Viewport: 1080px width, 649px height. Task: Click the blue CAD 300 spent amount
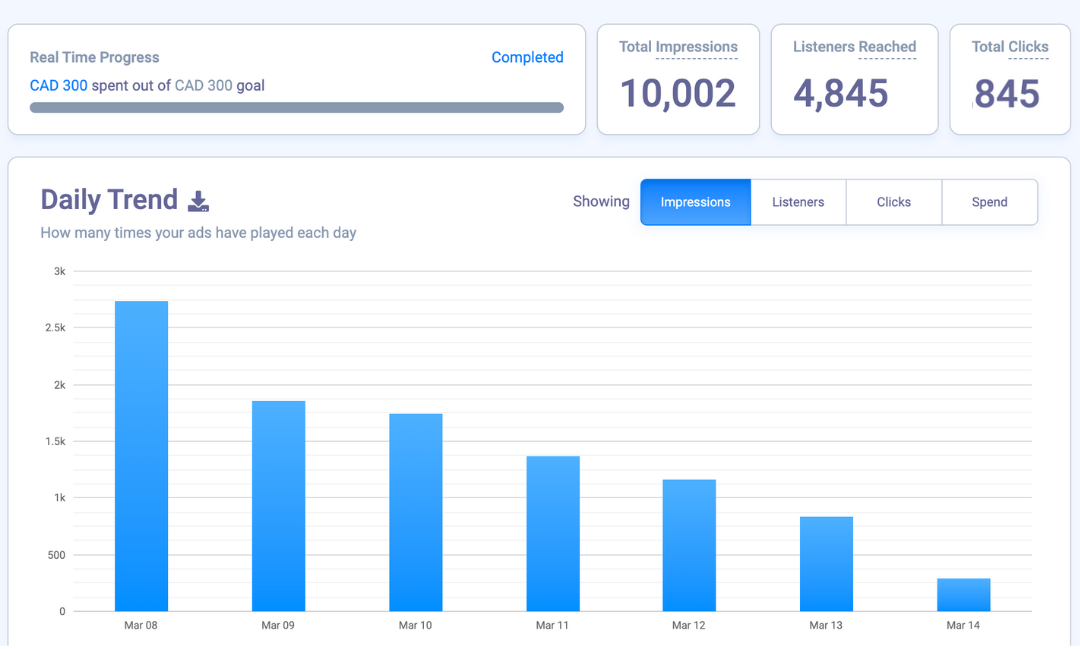[58, 86]
